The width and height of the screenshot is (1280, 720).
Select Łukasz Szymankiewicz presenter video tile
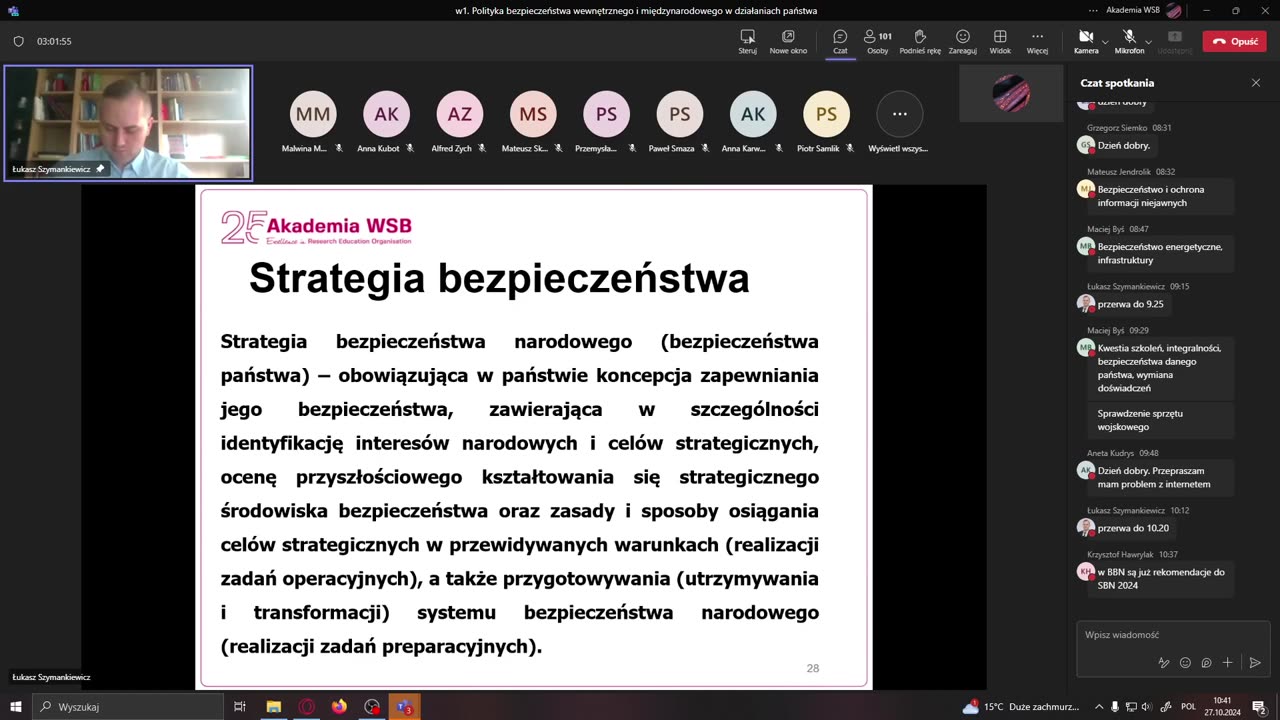(x=128, y=123)
